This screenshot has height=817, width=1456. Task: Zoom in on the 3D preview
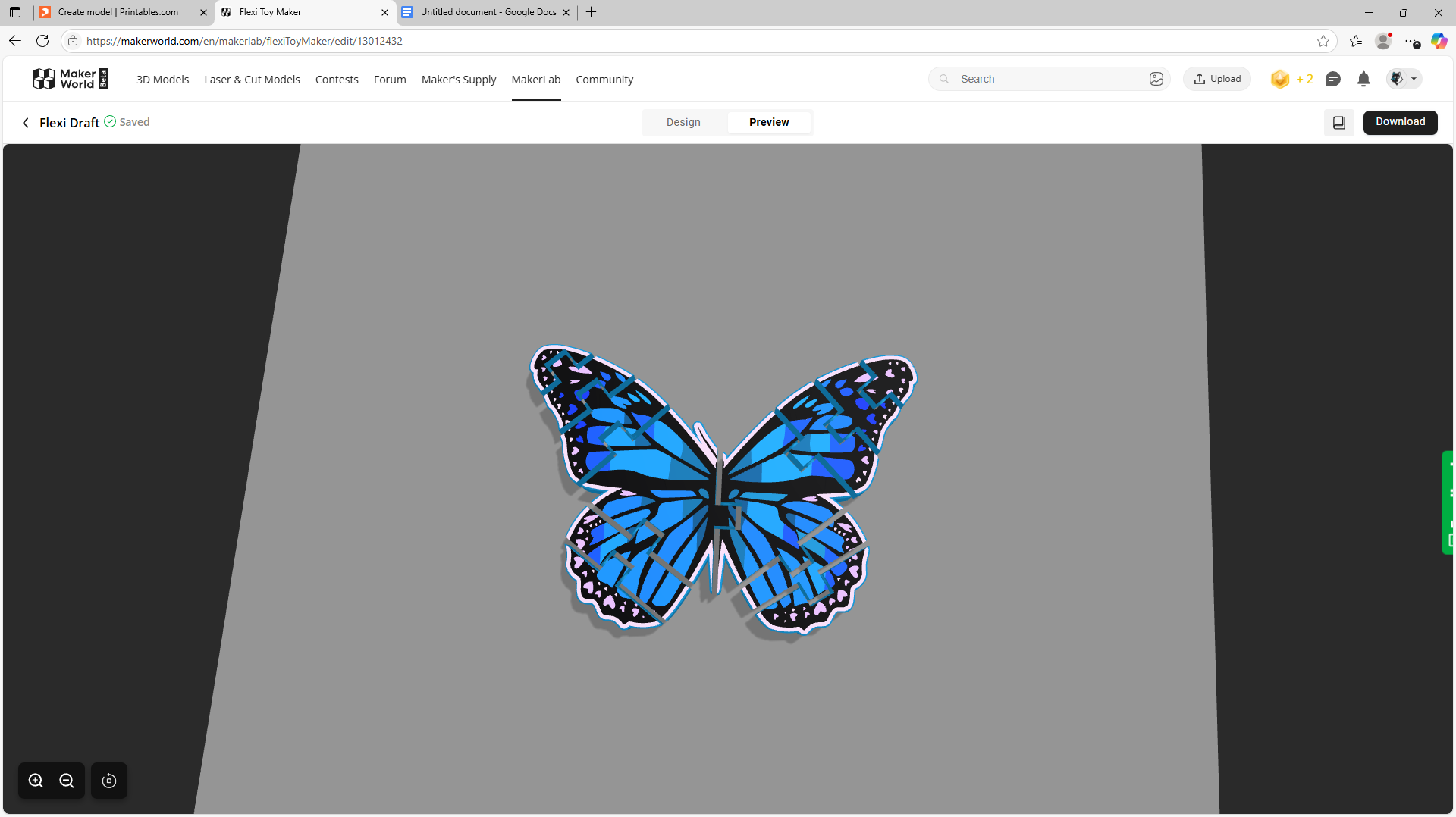point(36,781)
